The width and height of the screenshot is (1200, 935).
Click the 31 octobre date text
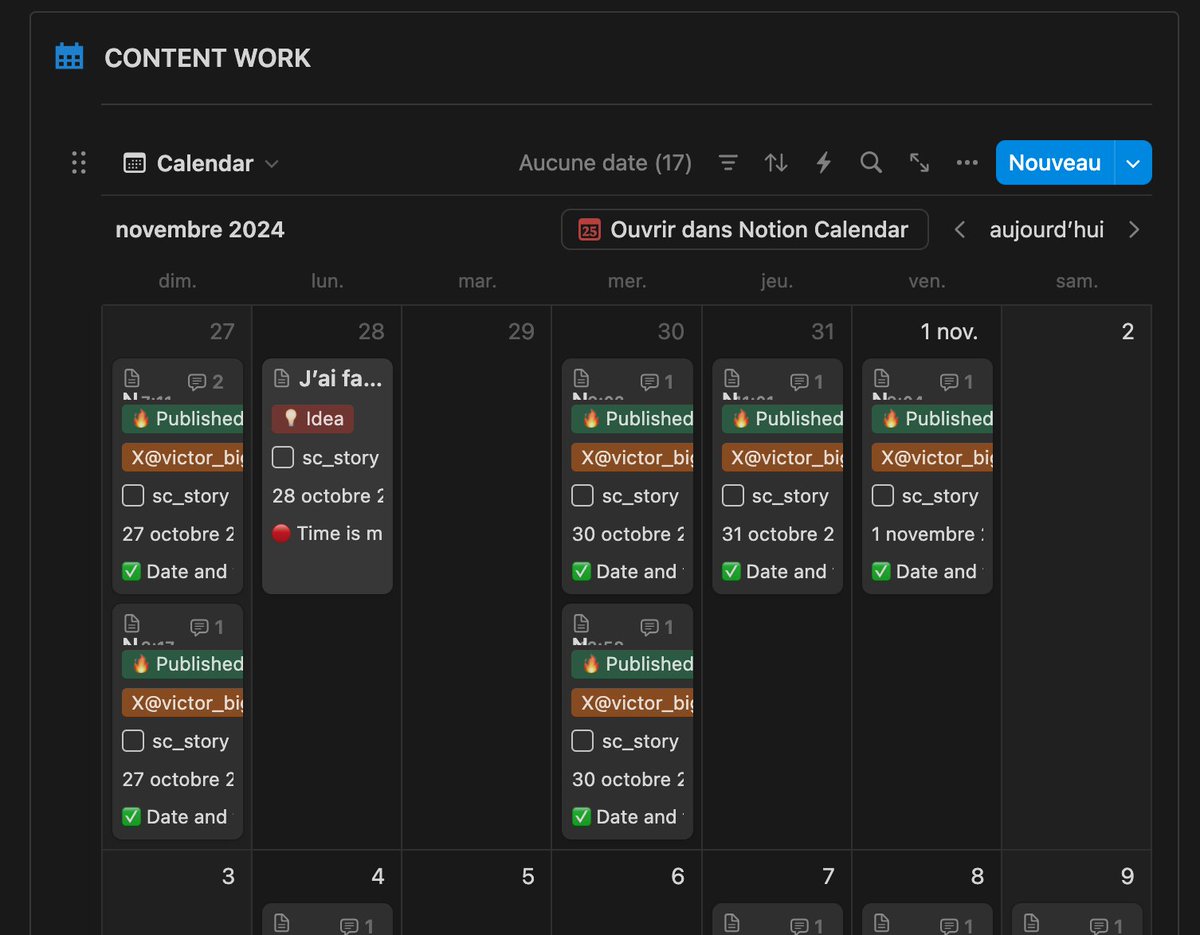click(x=778, y=534)
